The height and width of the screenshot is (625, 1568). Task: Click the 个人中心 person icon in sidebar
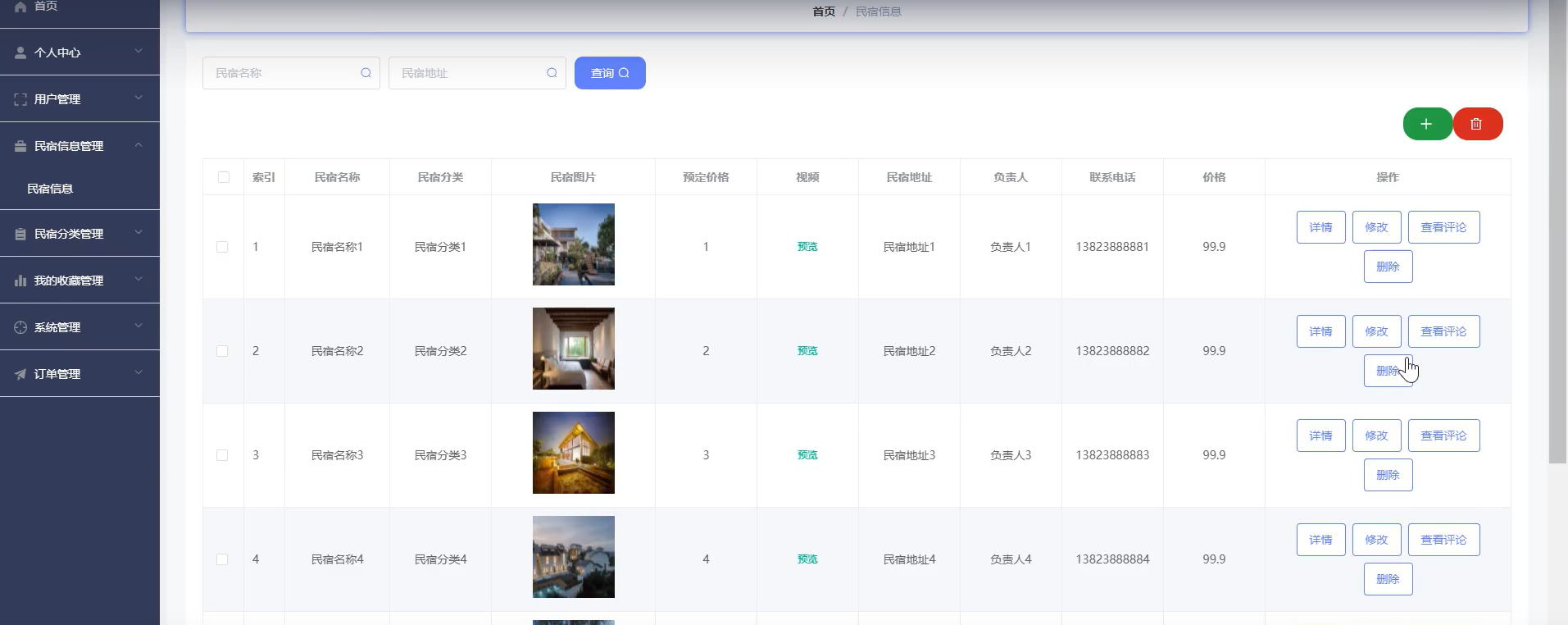pyautogui.click(x=20, y=52)
